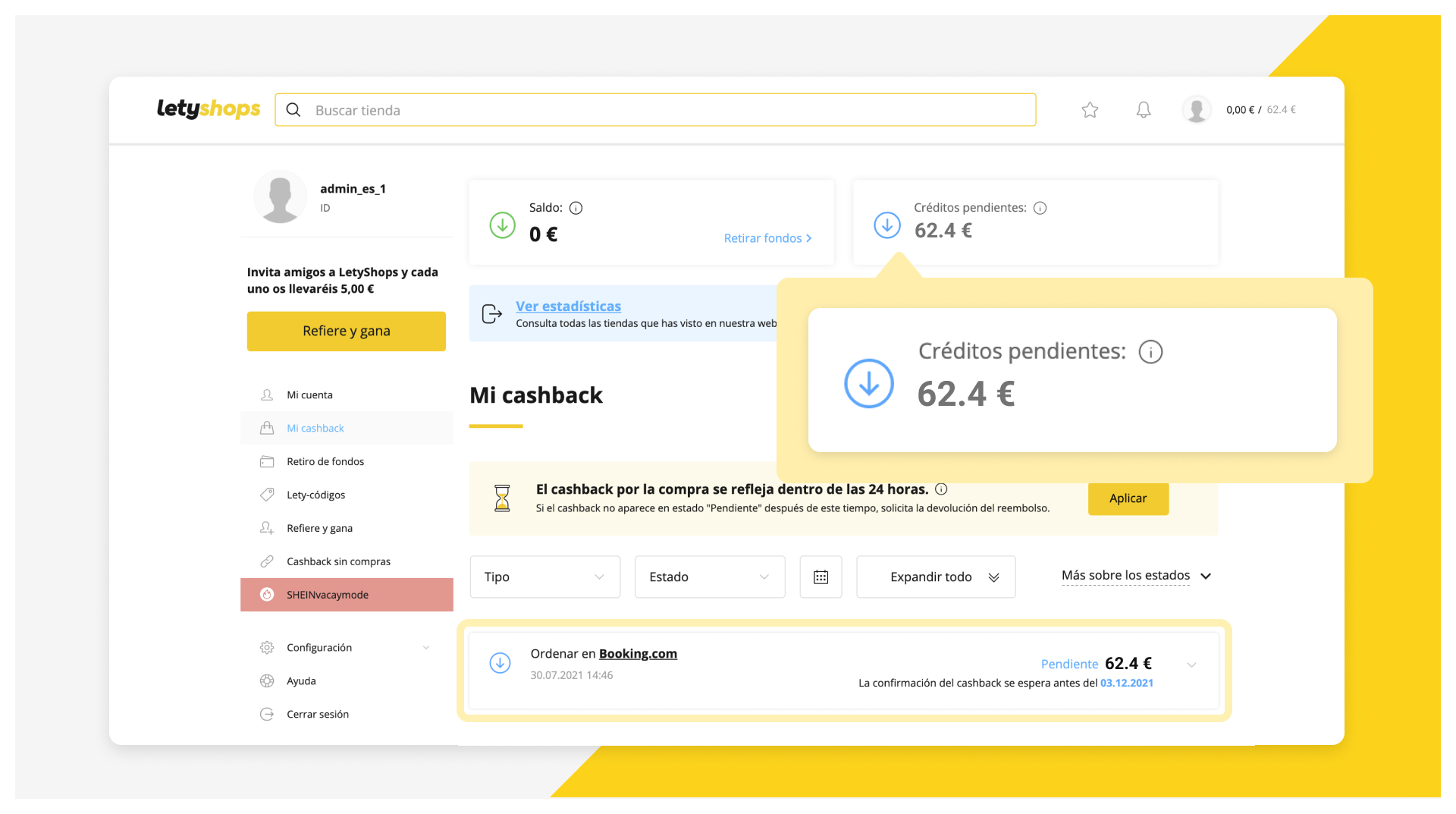Open the SHEINvacaymode promo item
Screen dimensions: 1456x814
347,595
